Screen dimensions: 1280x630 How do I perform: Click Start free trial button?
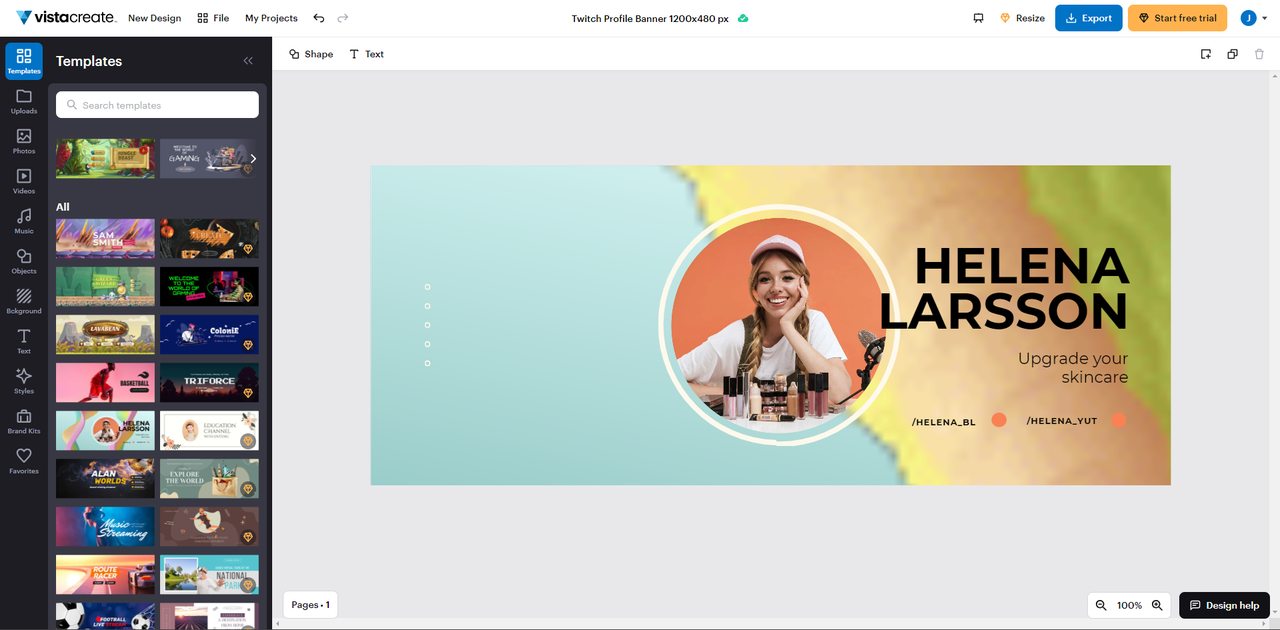pos(1178,18)
